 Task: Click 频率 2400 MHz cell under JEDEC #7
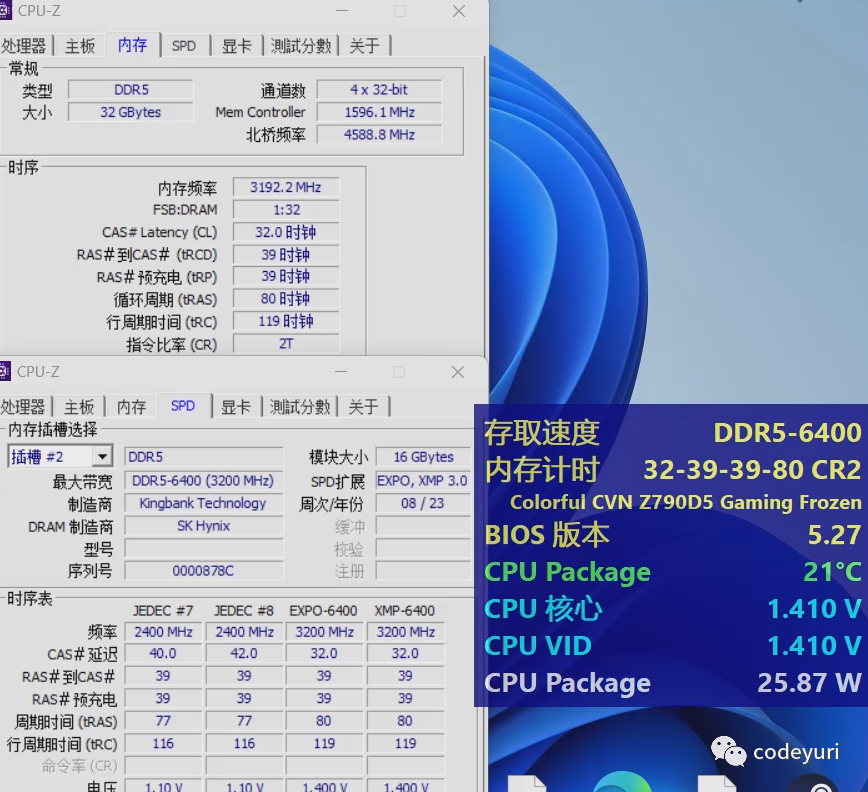click(x=163, y=631)
